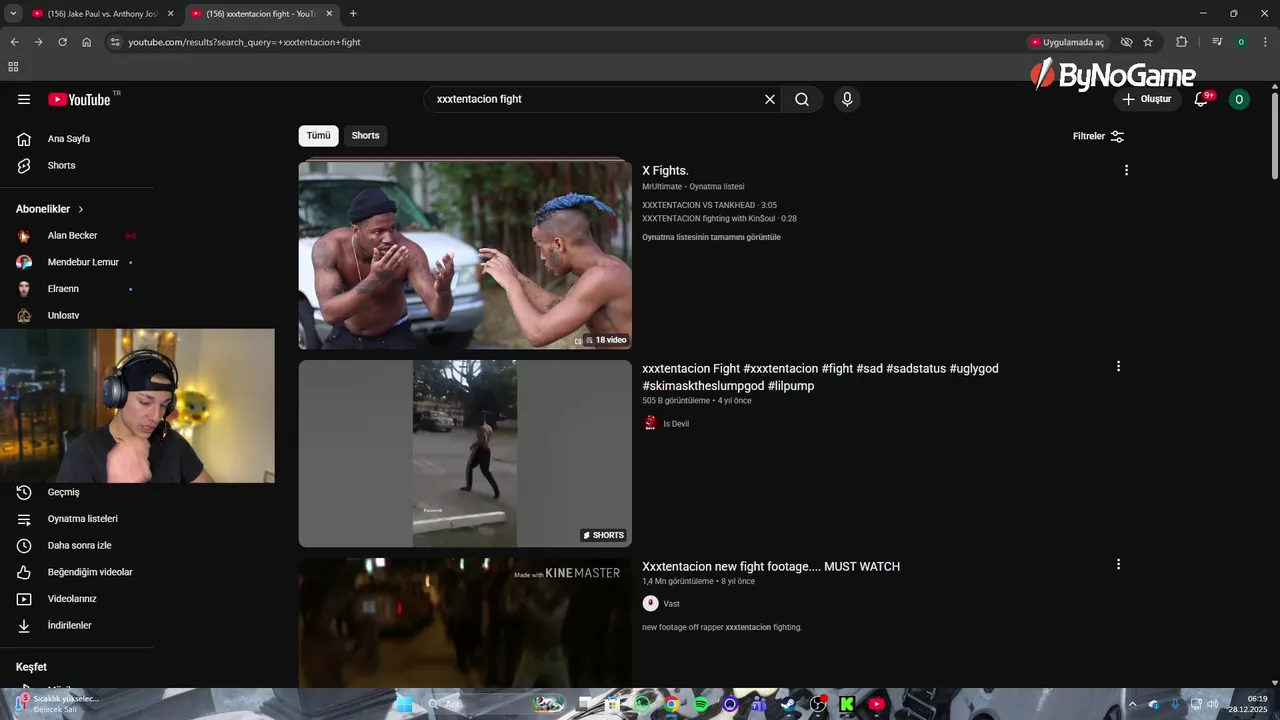Viewport: 1280px width, 720px height.
Task: Close the xxxtentacion fight browser tab
Action: click(329, 14)
